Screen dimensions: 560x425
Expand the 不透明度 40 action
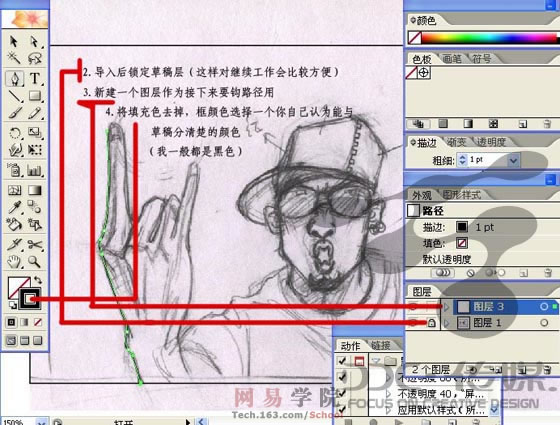pos(389,394)
